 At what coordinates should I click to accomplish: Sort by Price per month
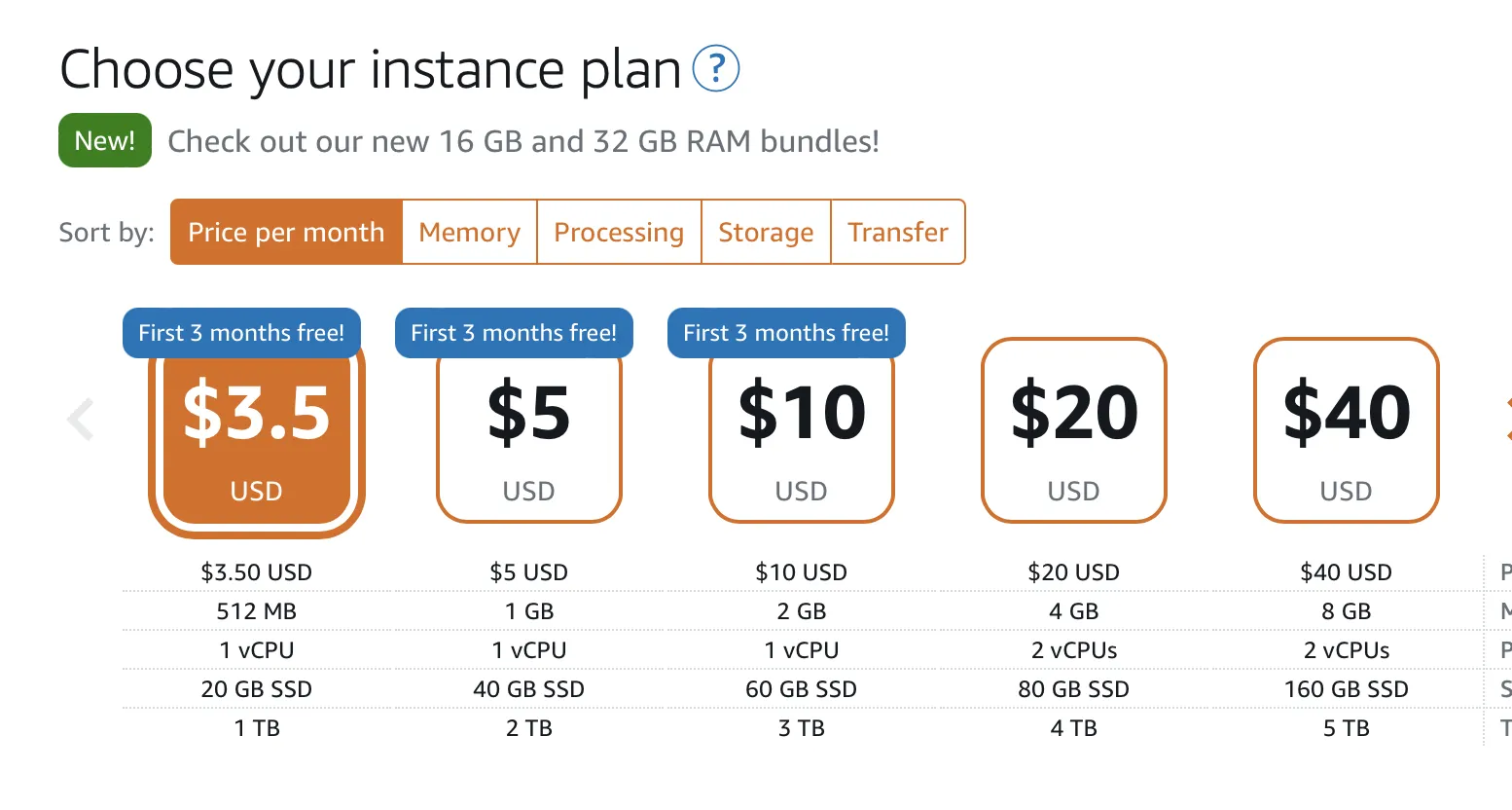point(286,232)
